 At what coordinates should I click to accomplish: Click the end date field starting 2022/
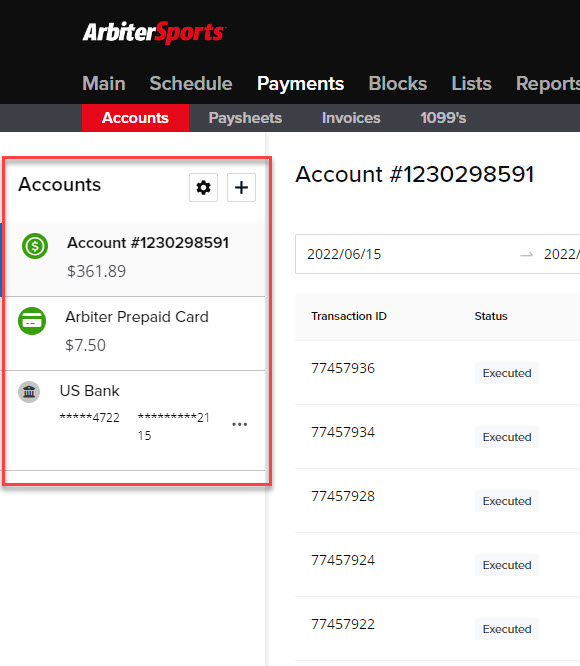[562, 254]
